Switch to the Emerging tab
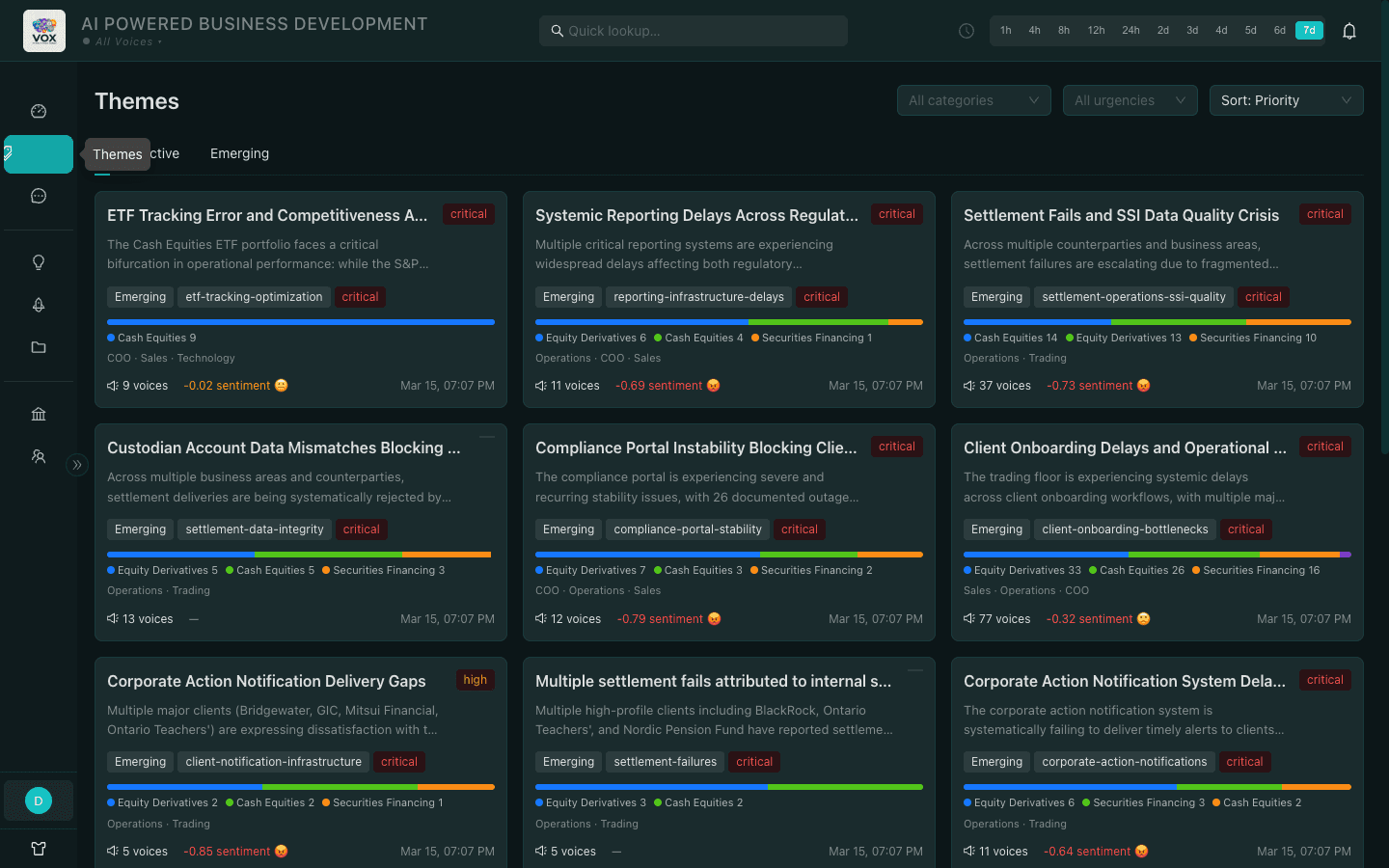 [x=239, y=153]
